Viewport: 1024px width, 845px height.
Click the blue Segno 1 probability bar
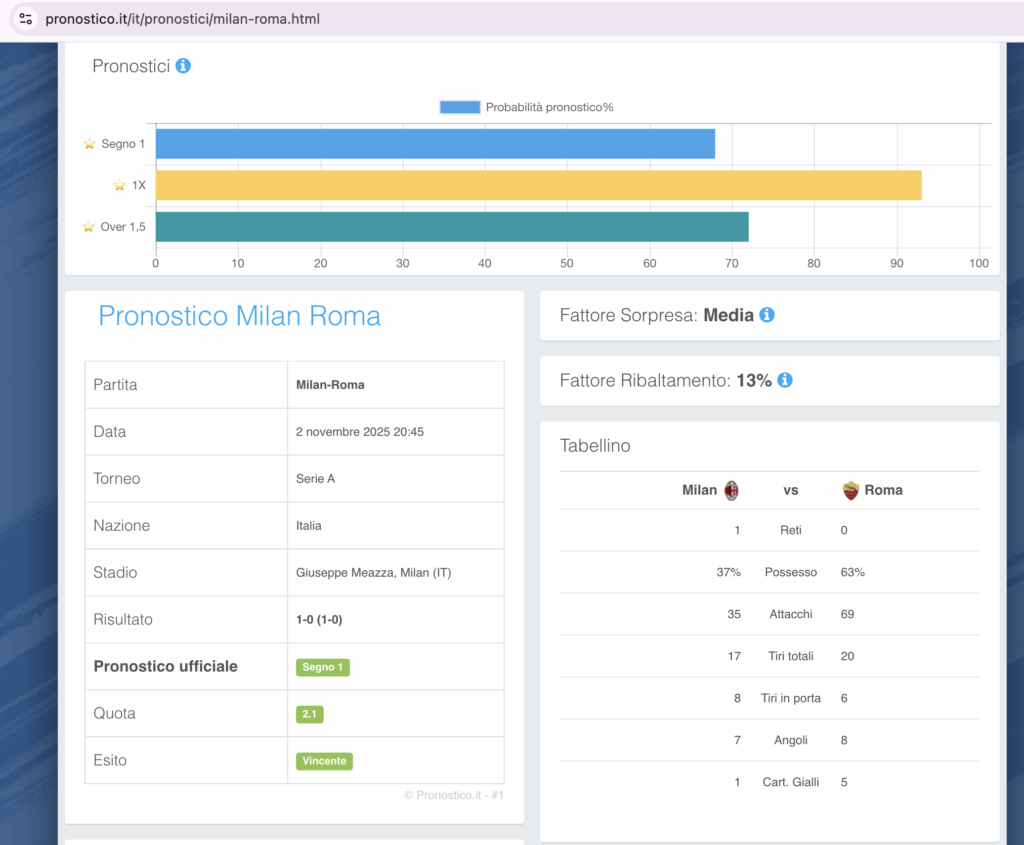[x=435, y=144]
